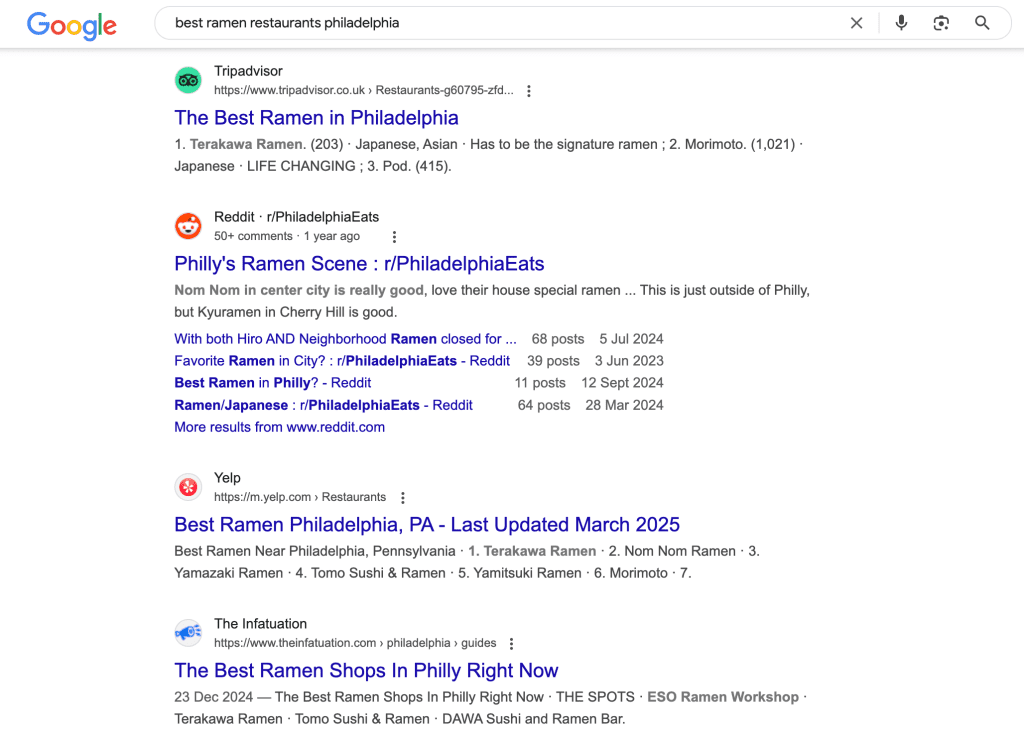Screen dimensions: 1024x740
Task: Start voice search with microphone icon
Action: pyautogui.click(x=901, y=23)
